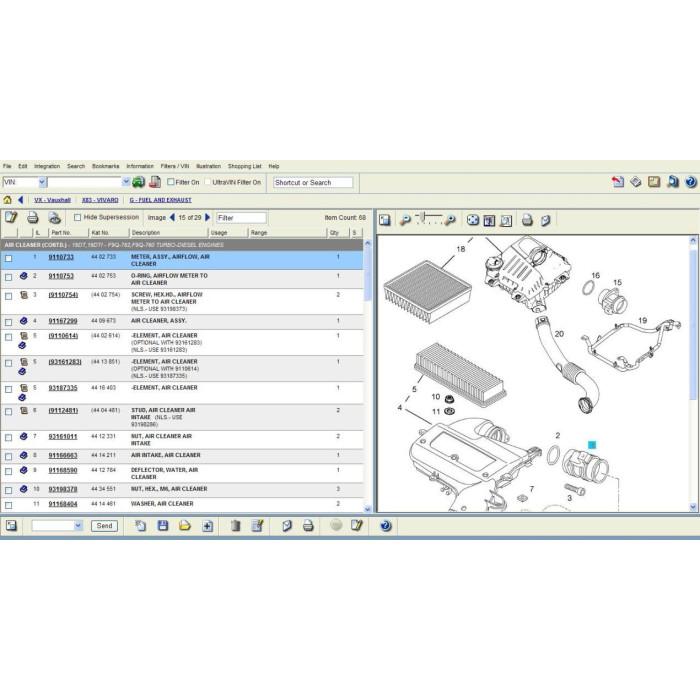Image resolution: width=700 pixels, height=700 pixels.
Task: Open the dropdown next to Send button
Action: tap(78, 525)
